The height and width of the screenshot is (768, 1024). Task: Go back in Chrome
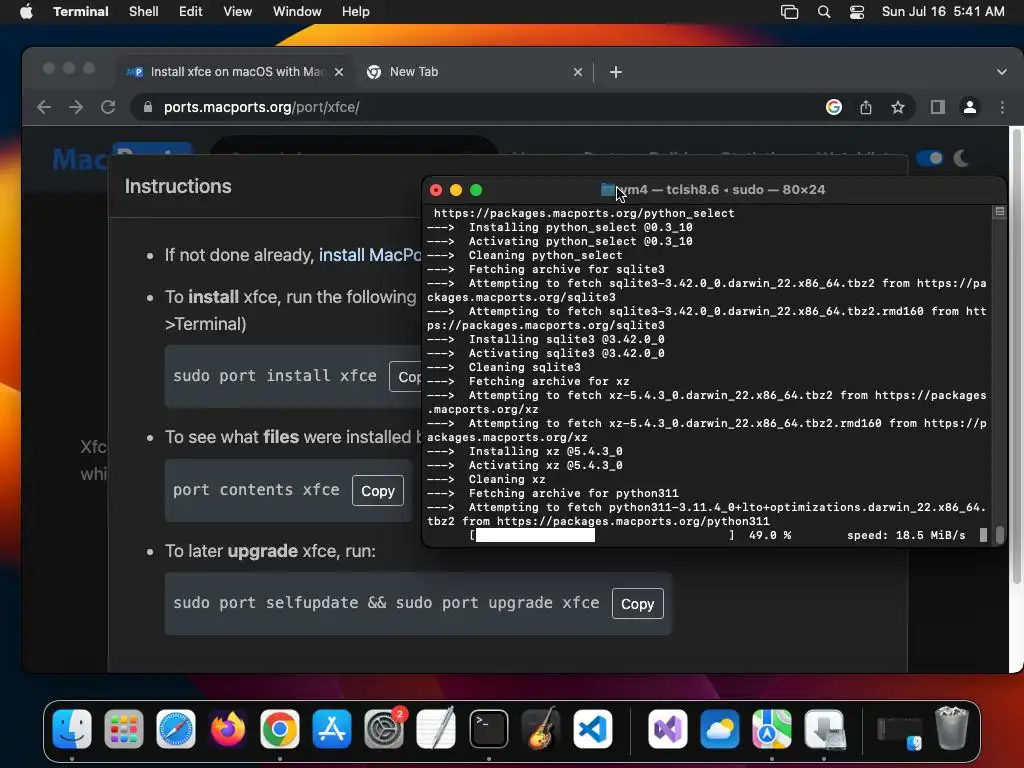click(x=44, y=107)
